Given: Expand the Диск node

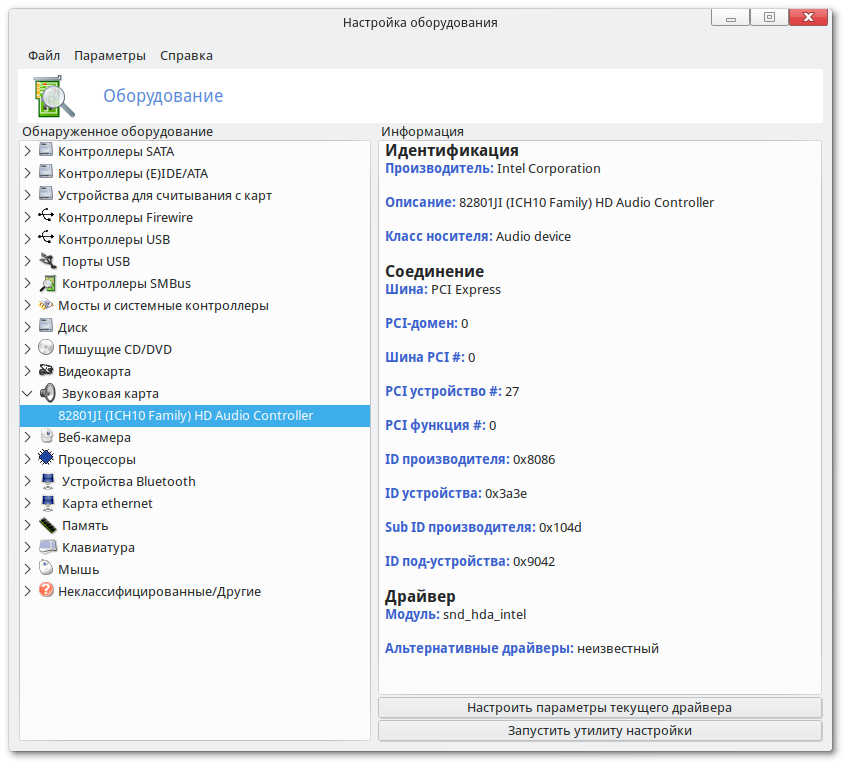Looking at the screenshot, I should click(x=28, y=327).
